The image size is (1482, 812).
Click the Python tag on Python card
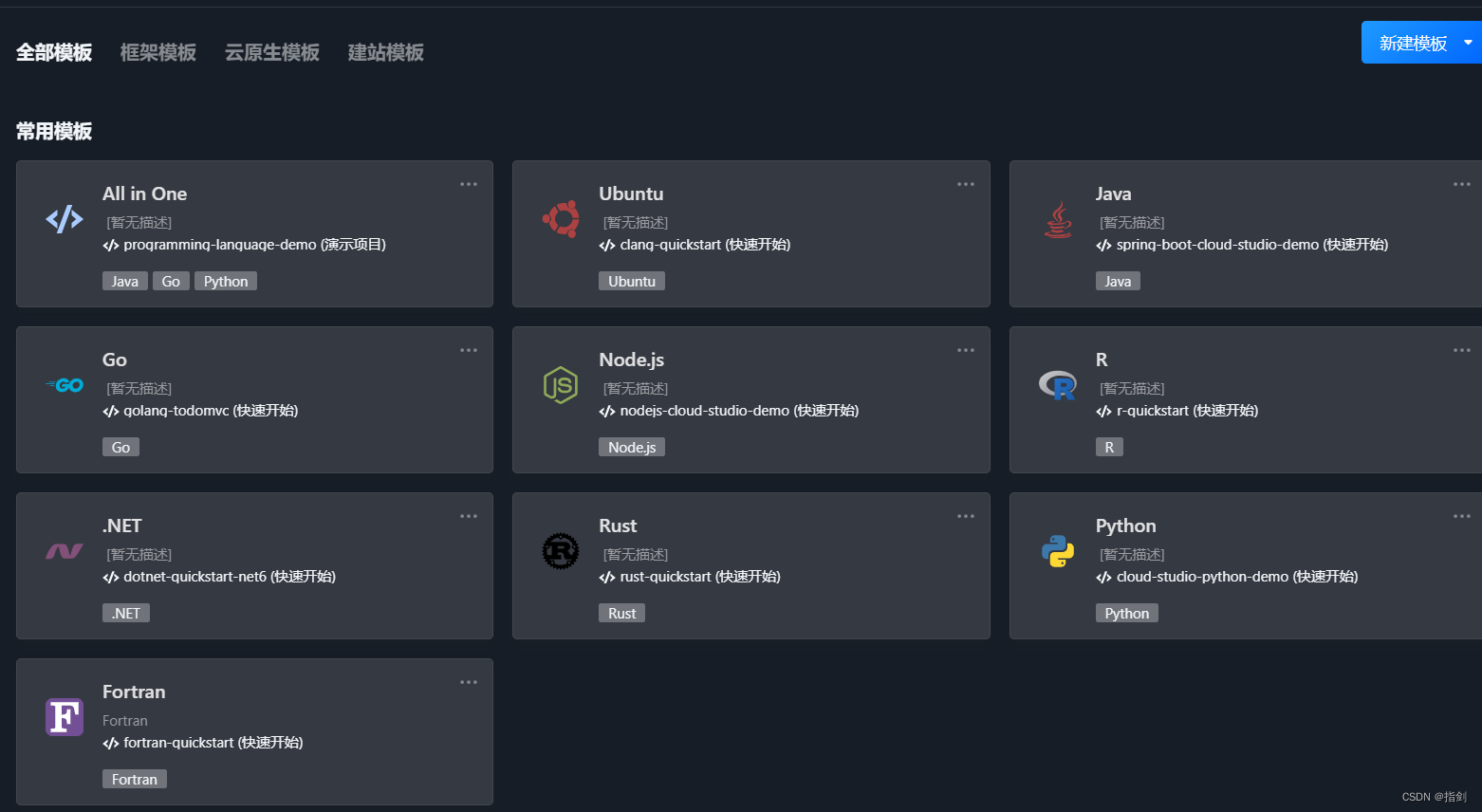1127,613
